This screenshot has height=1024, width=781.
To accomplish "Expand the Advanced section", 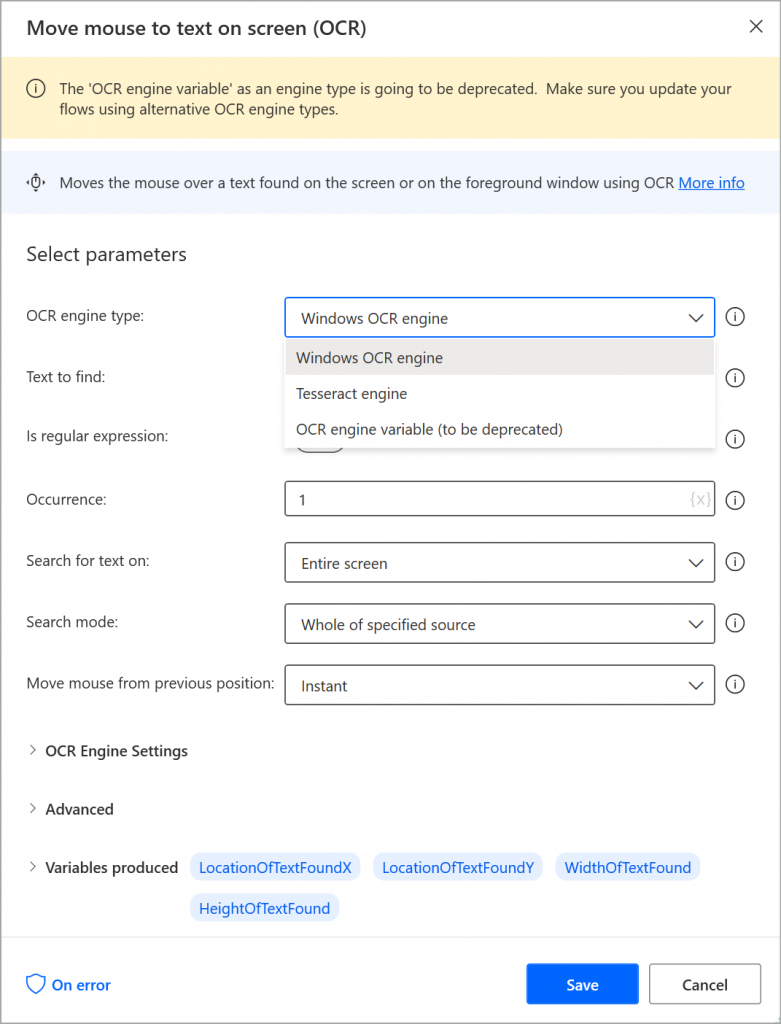I will [71, 809].
